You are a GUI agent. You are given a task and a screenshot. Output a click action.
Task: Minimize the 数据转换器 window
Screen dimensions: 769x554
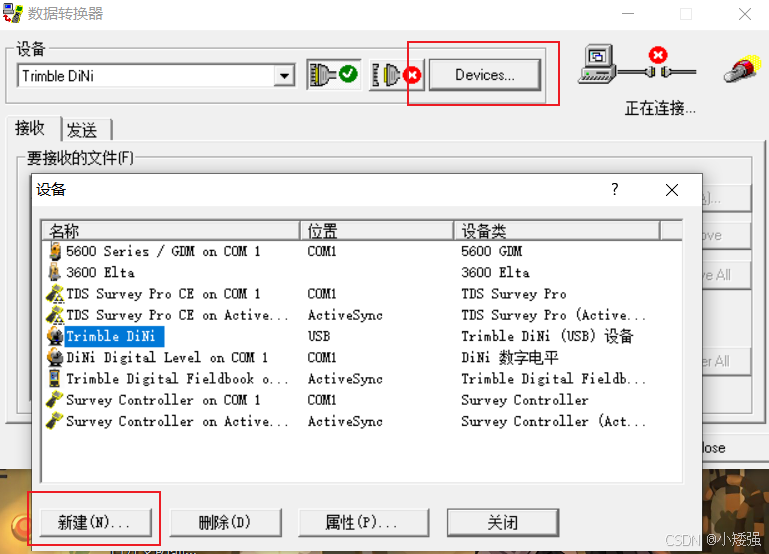628,14
